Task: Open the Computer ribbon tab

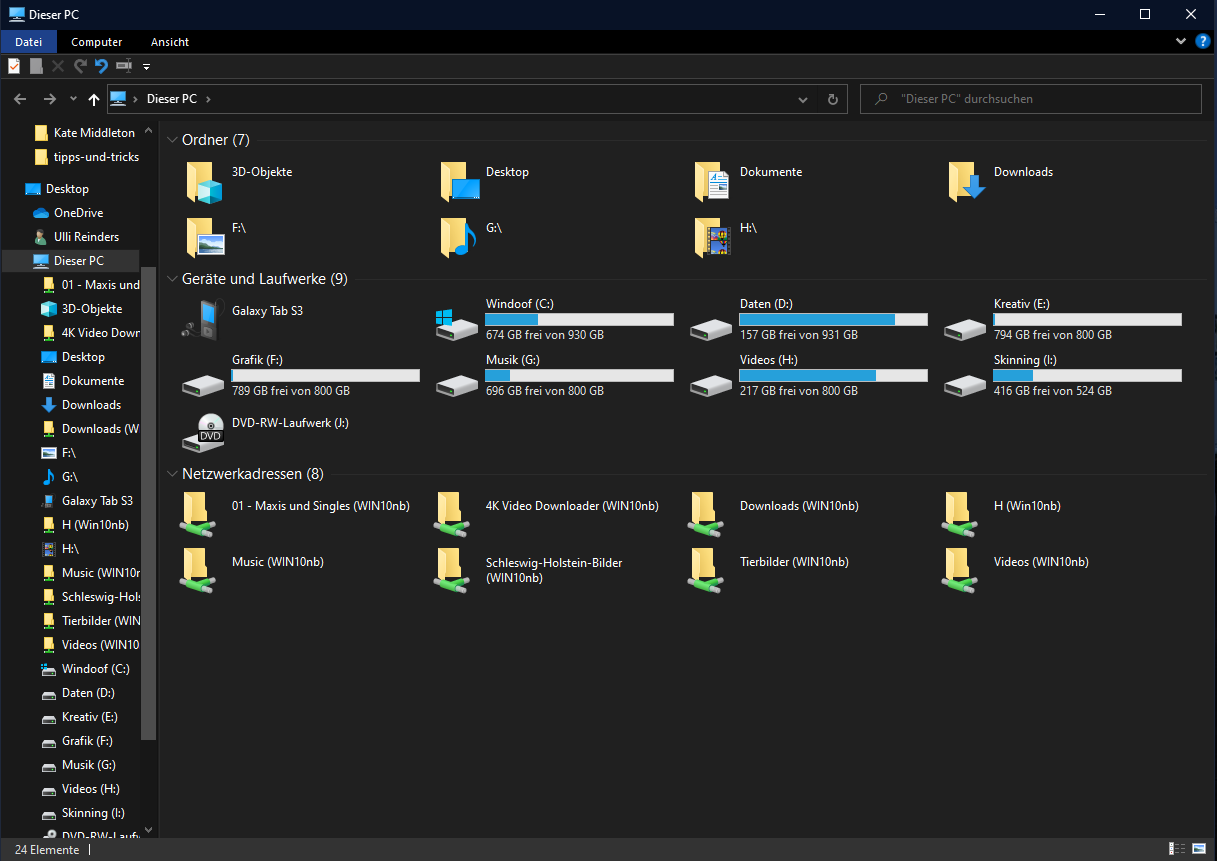Action: point(97,42)
